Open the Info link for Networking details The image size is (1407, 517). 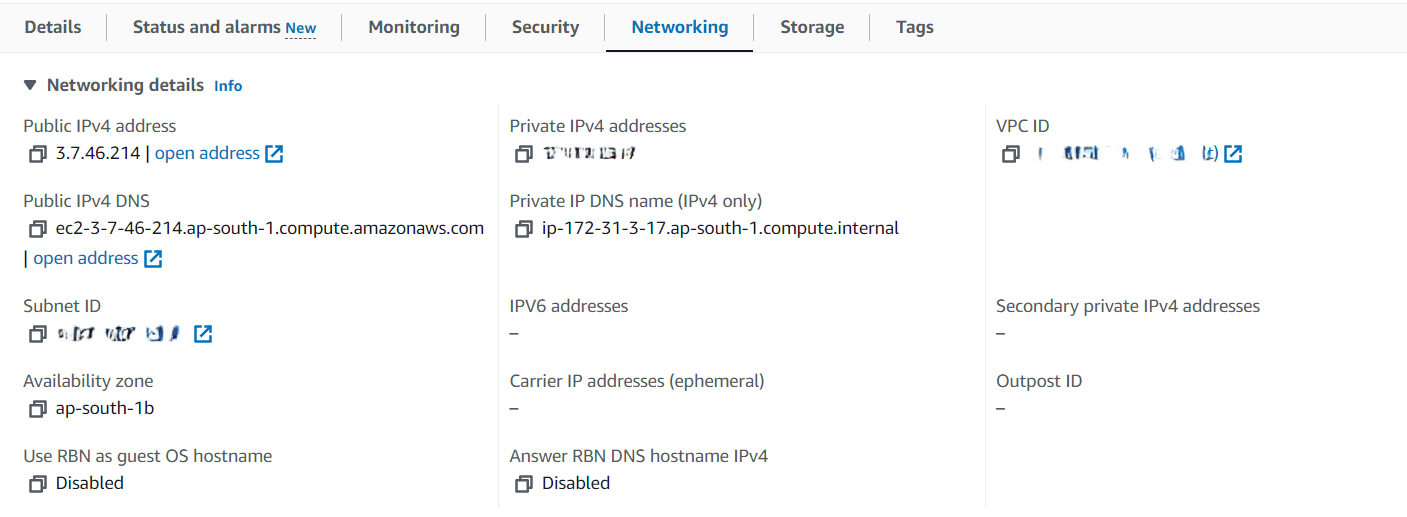point(228,86)
